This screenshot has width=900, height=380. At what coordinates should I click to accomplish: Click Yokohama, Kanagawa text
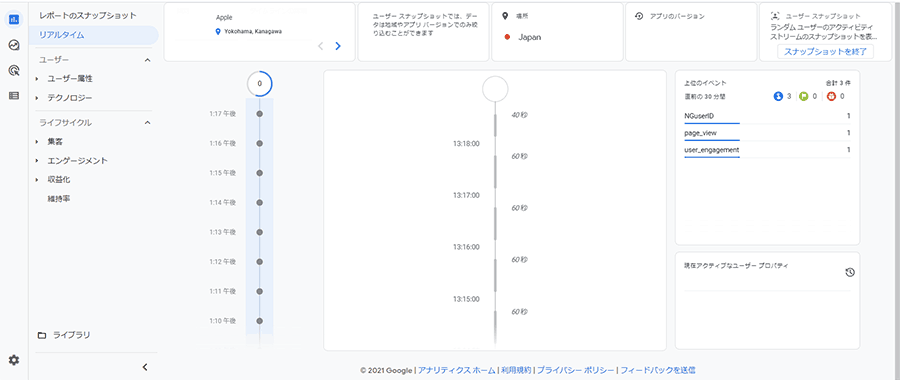(x=253, y=32)
